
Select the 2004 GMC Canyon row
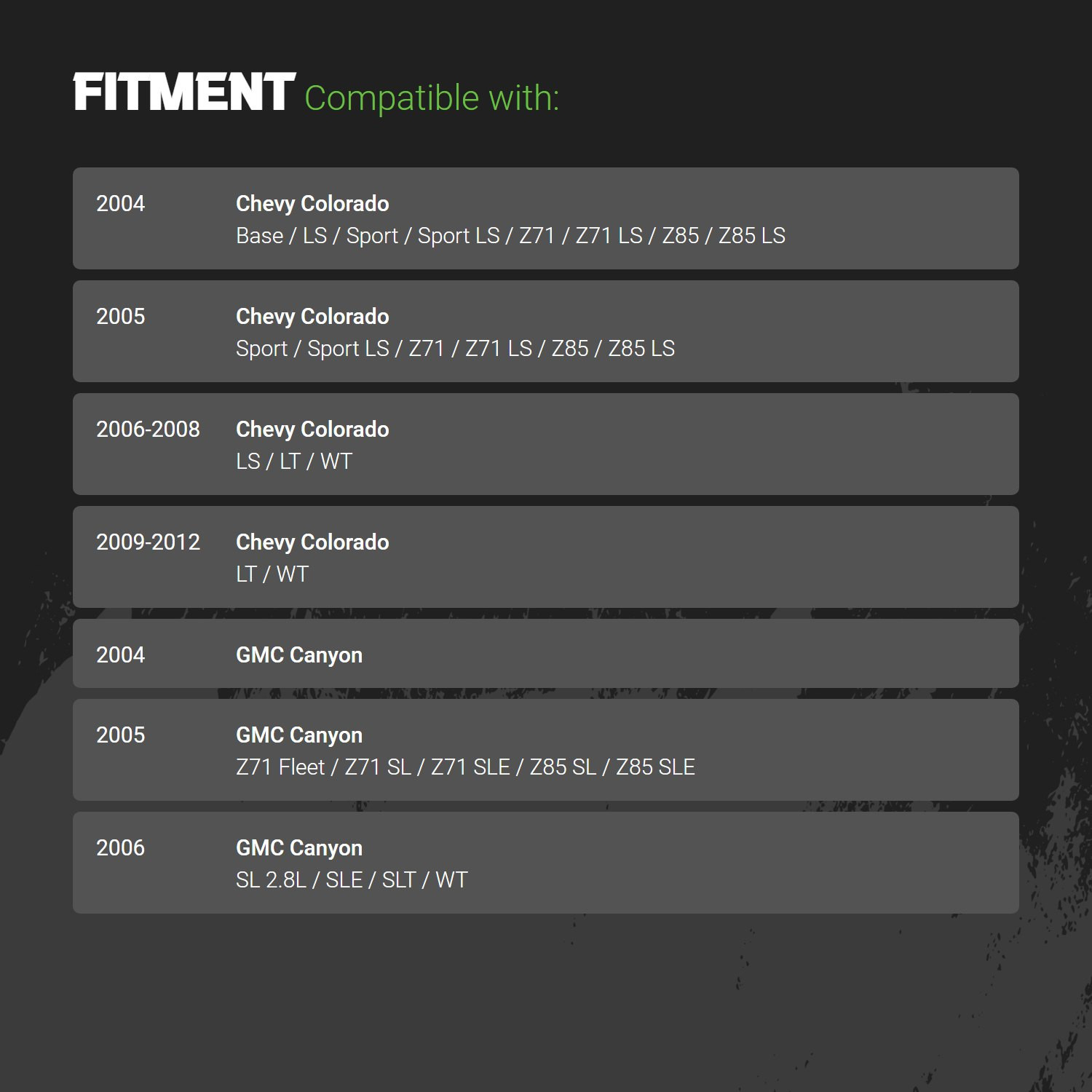pos(546,654)
